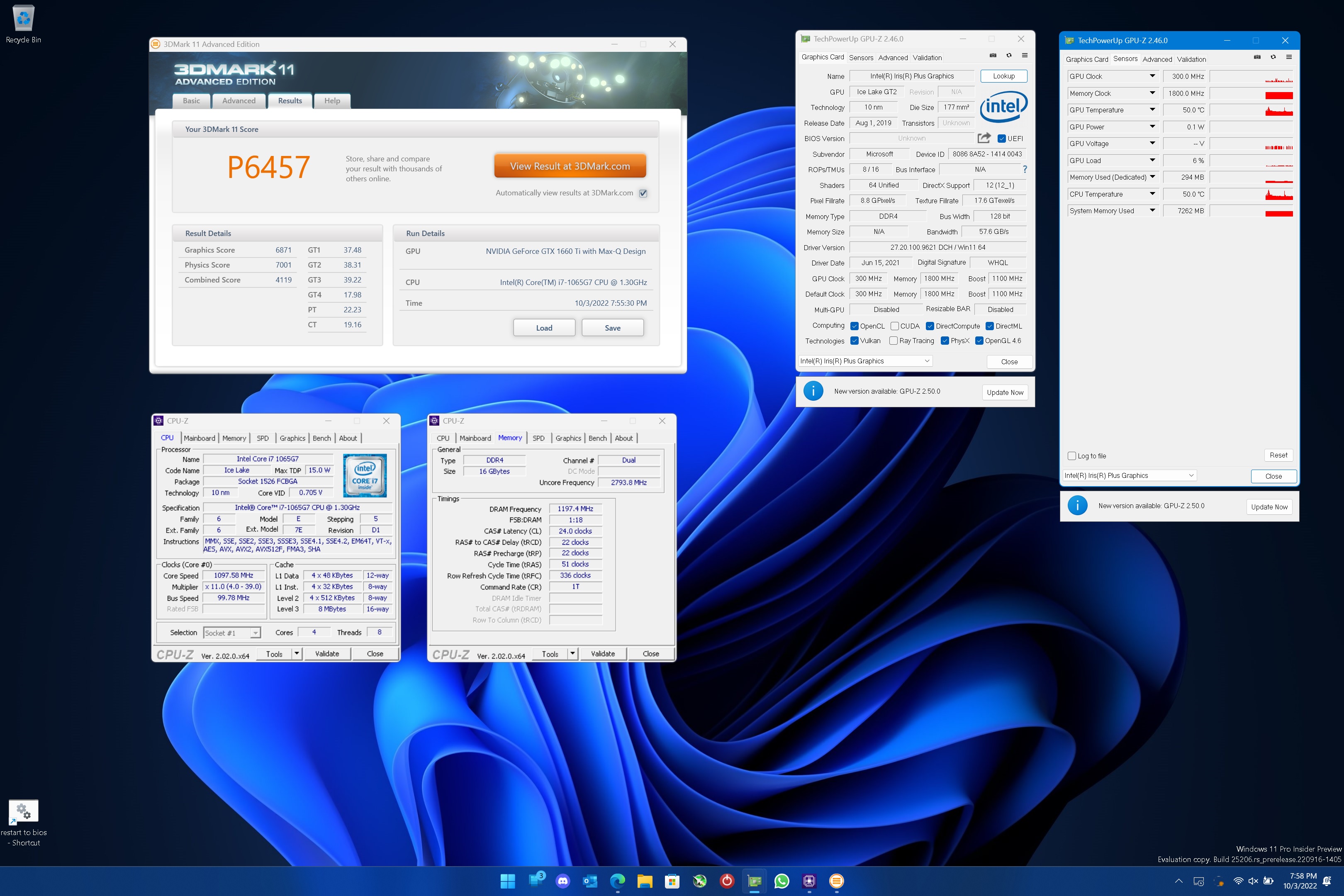Toggle the Vulkan checkbox

[x=854, y=341]
